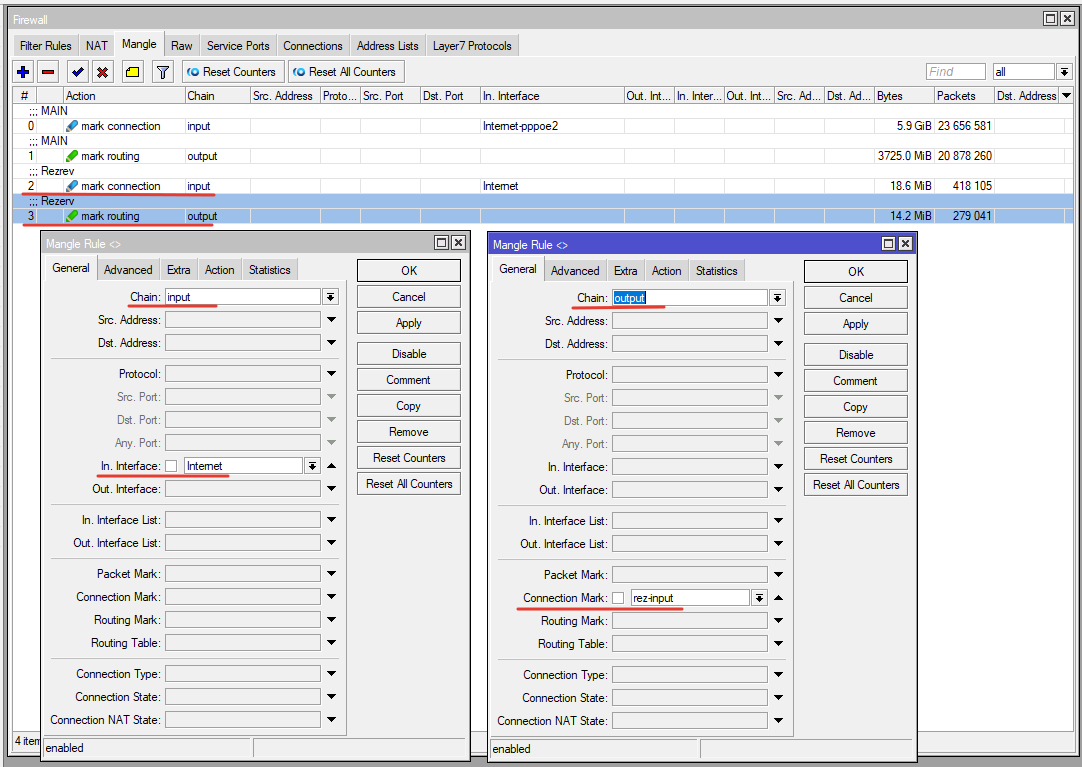Toggle the In. Interface negate checkbox

tap(171, 466)
